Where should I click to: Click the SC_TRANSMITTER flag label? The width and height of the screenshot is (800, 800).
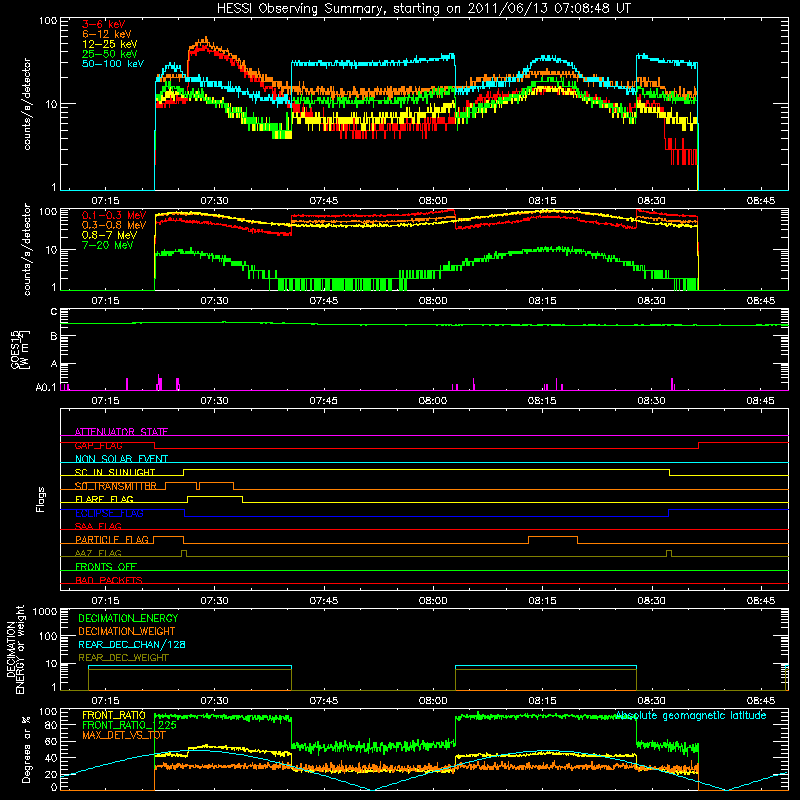pyautogui.click(x=116, y=486)
